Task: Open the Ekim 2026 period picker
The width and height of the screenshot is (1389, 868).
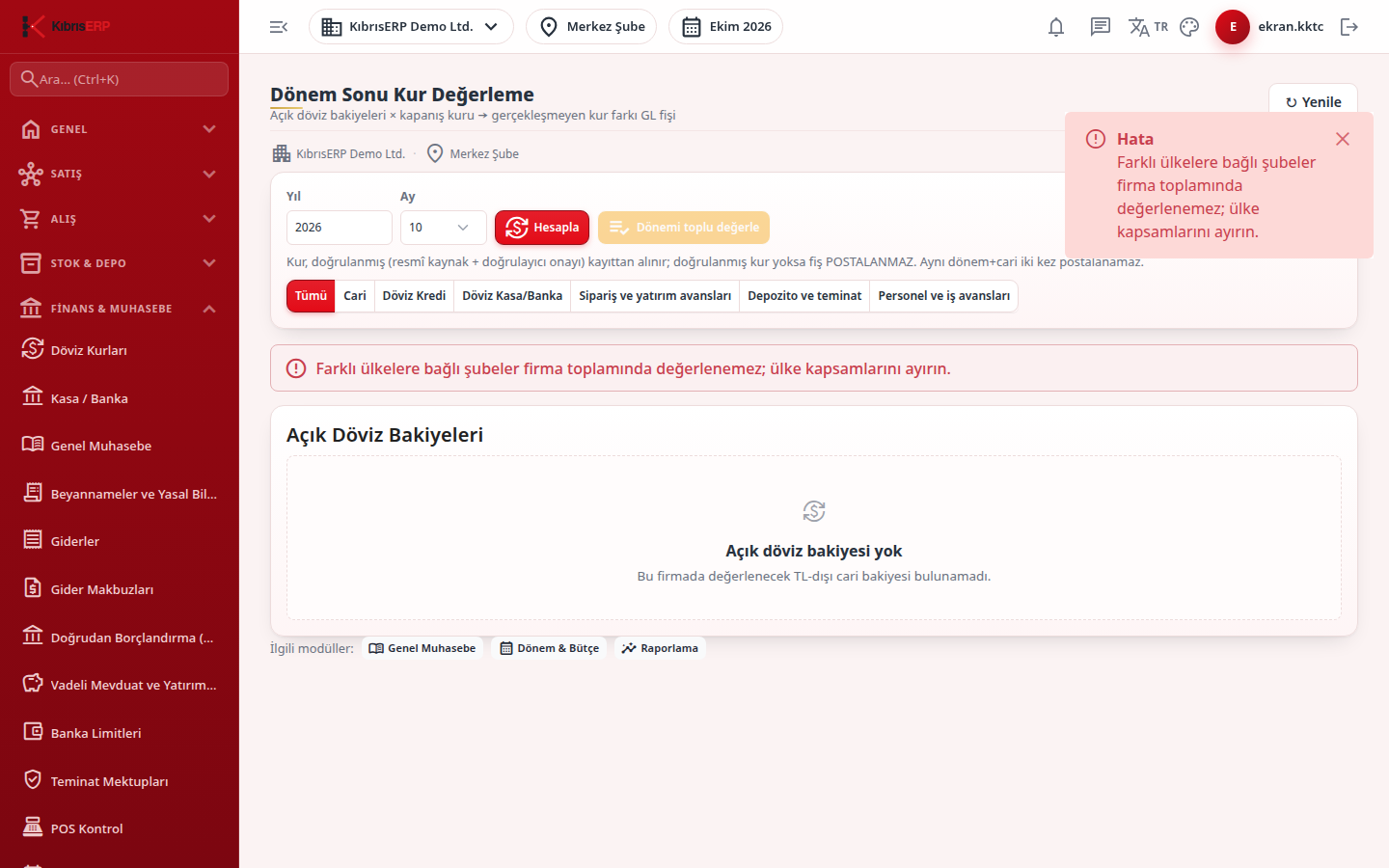Action: tap(725, 27)
